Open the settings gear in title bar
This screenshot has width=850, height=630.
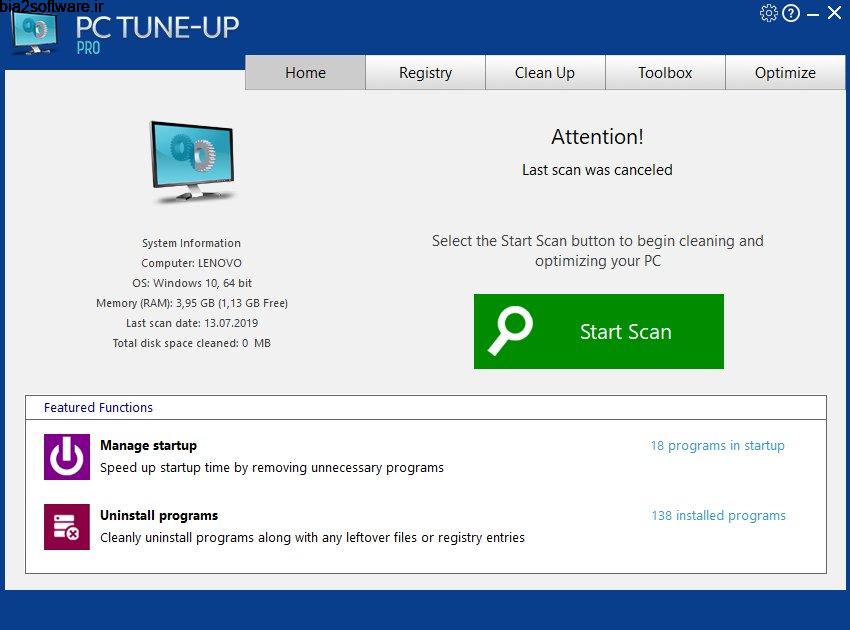coord(769,13)
